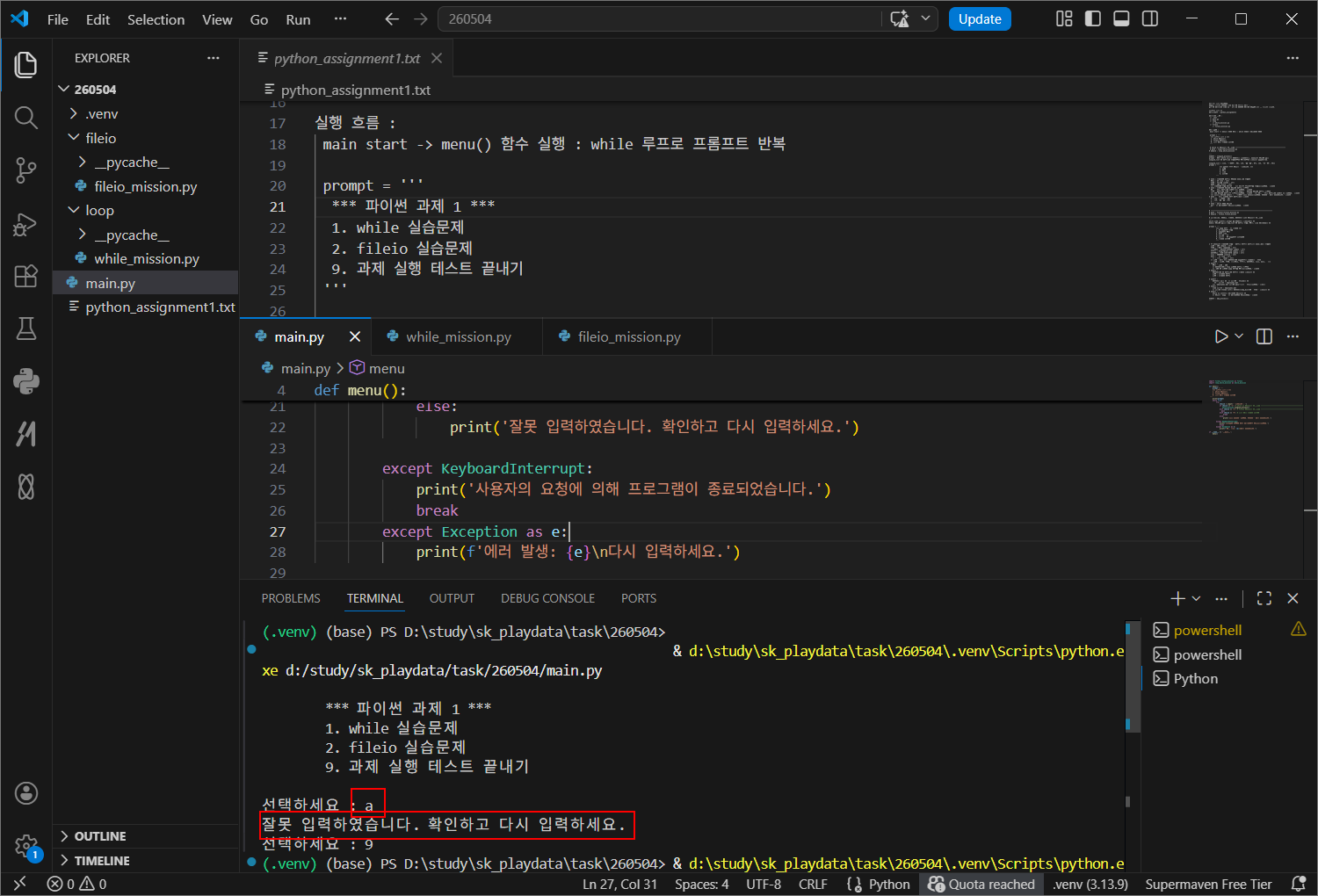Switch to the PORTS panel tab
The width and height of the screenshot is (1318, 896).
[639, 598]
